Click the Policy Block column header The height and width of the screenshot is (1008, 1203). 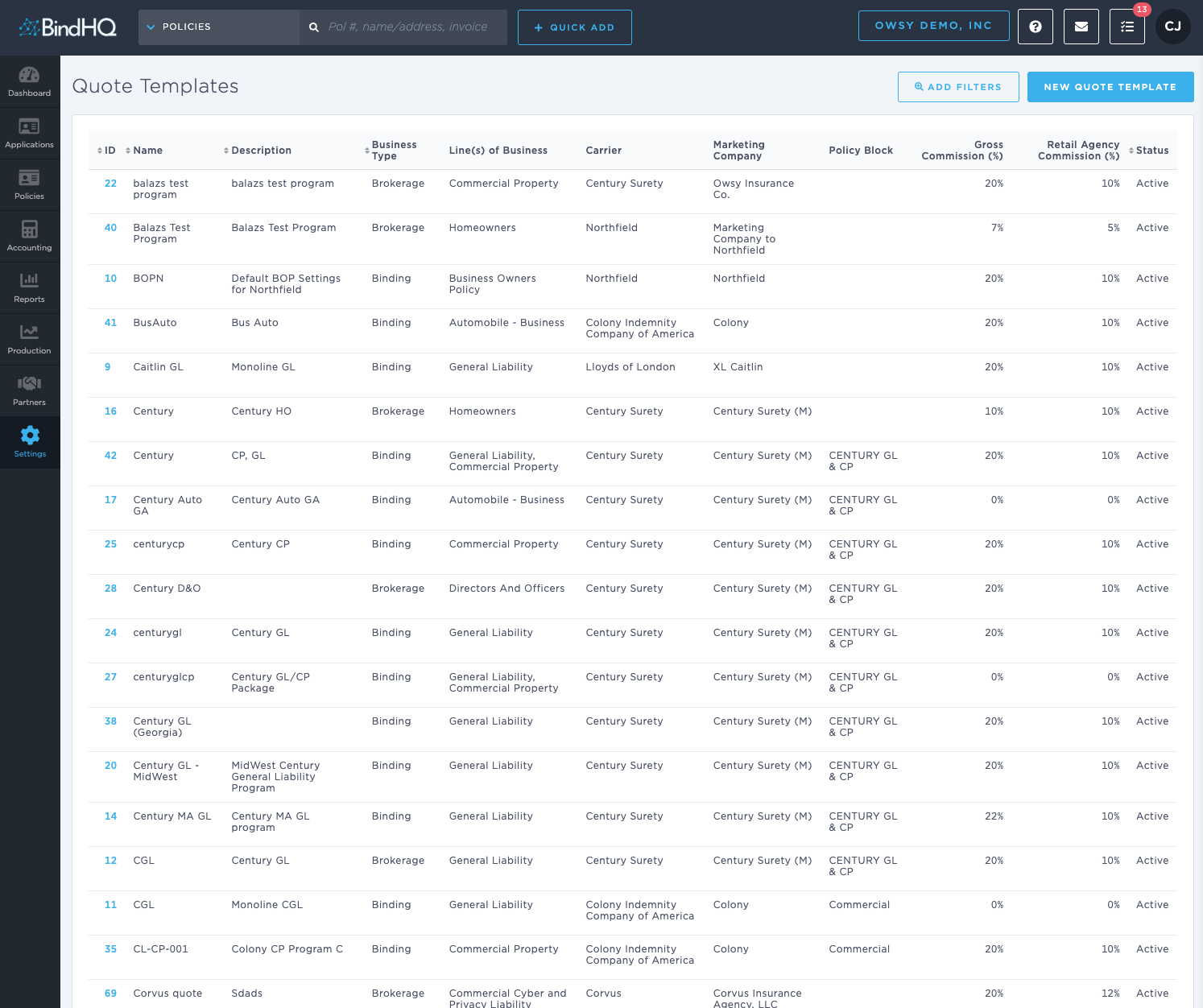point(861,151)
